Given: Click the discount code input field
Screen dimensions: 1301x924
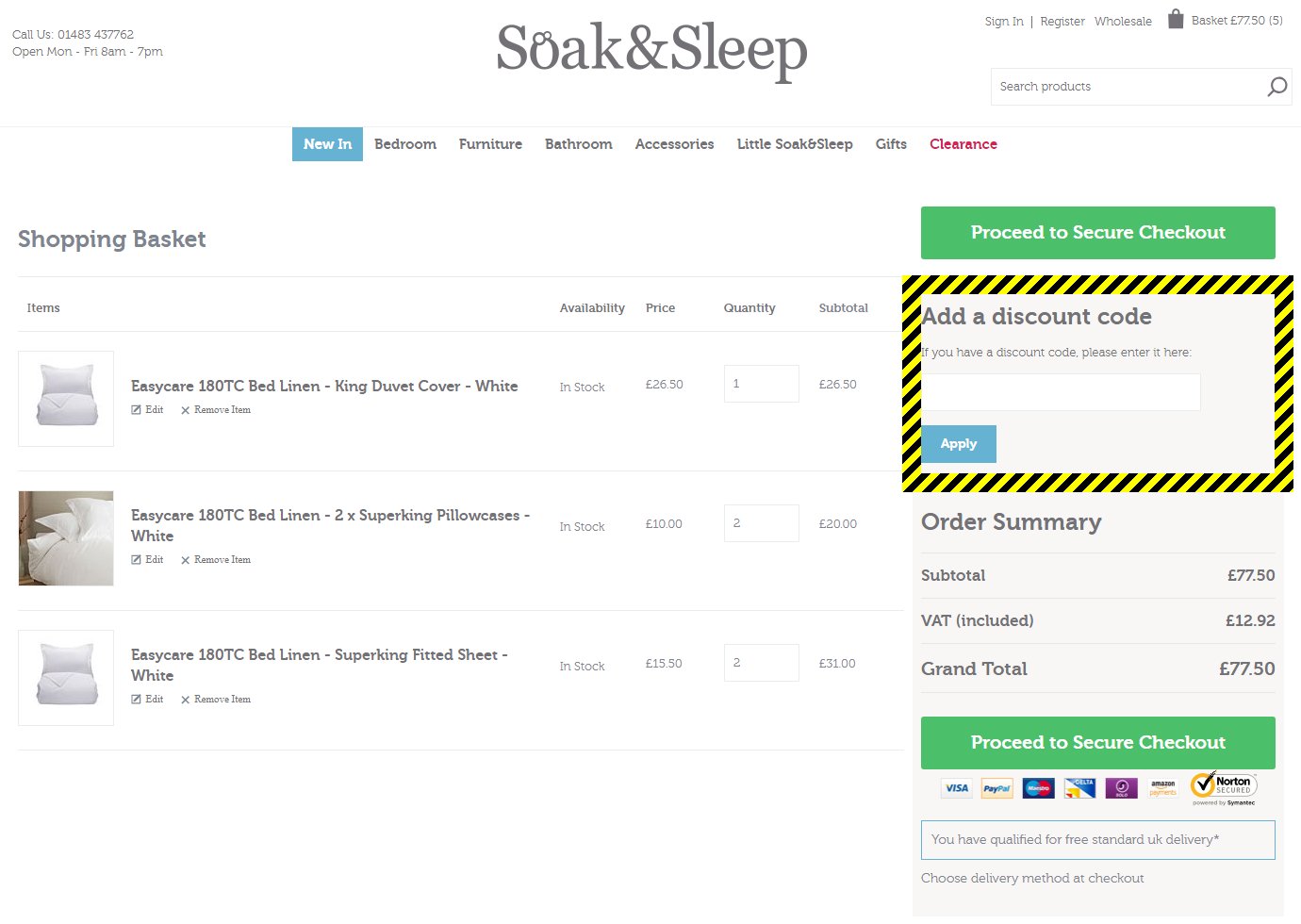Looking at the screenshot, I should (x=1061, y=391).
